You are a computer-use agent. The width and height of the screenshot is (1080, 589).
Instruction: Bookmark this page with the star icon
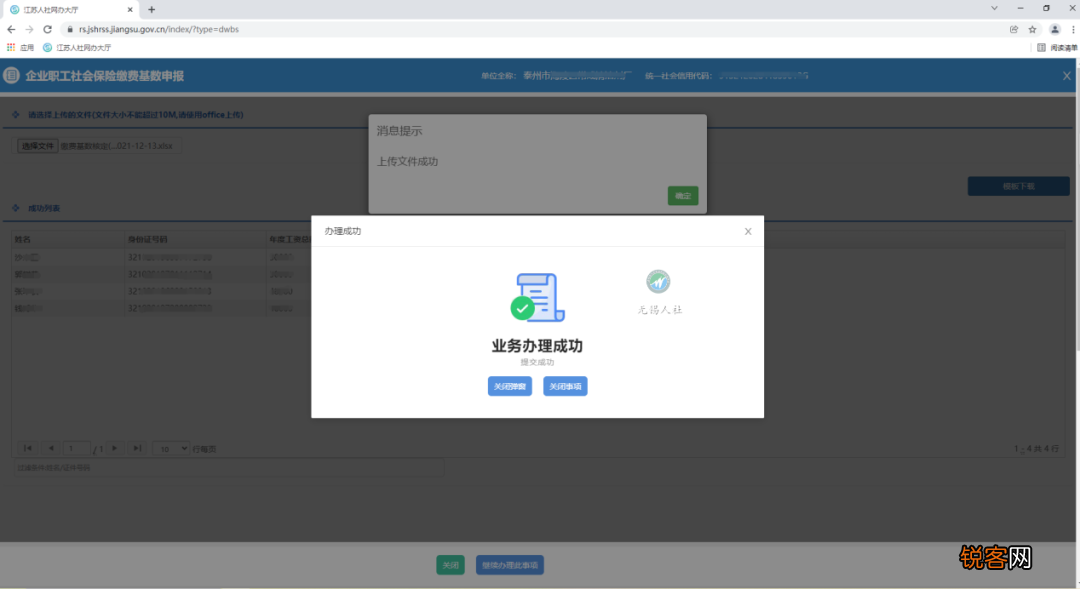tap(1032, 29)
